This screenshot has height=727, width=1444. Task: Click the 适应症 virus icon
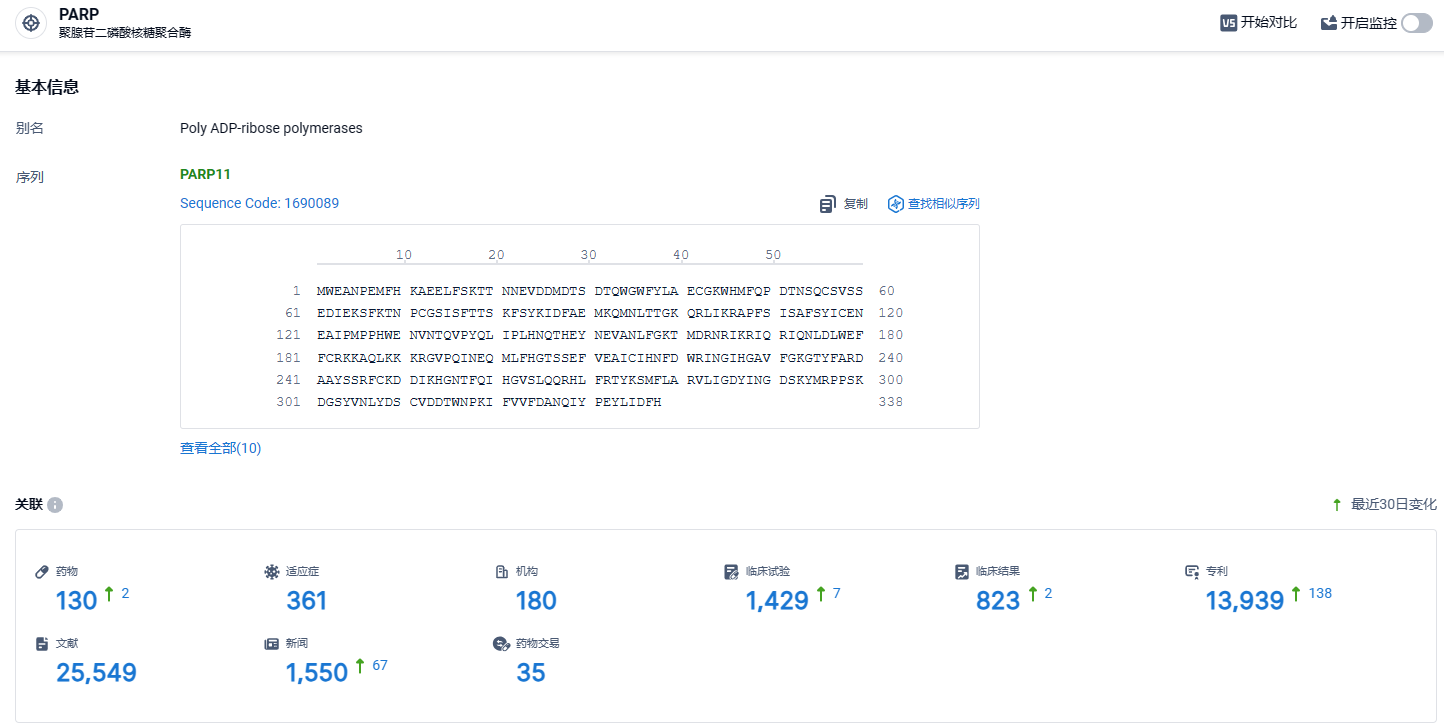pyautogui.click(x=272, y=572)
